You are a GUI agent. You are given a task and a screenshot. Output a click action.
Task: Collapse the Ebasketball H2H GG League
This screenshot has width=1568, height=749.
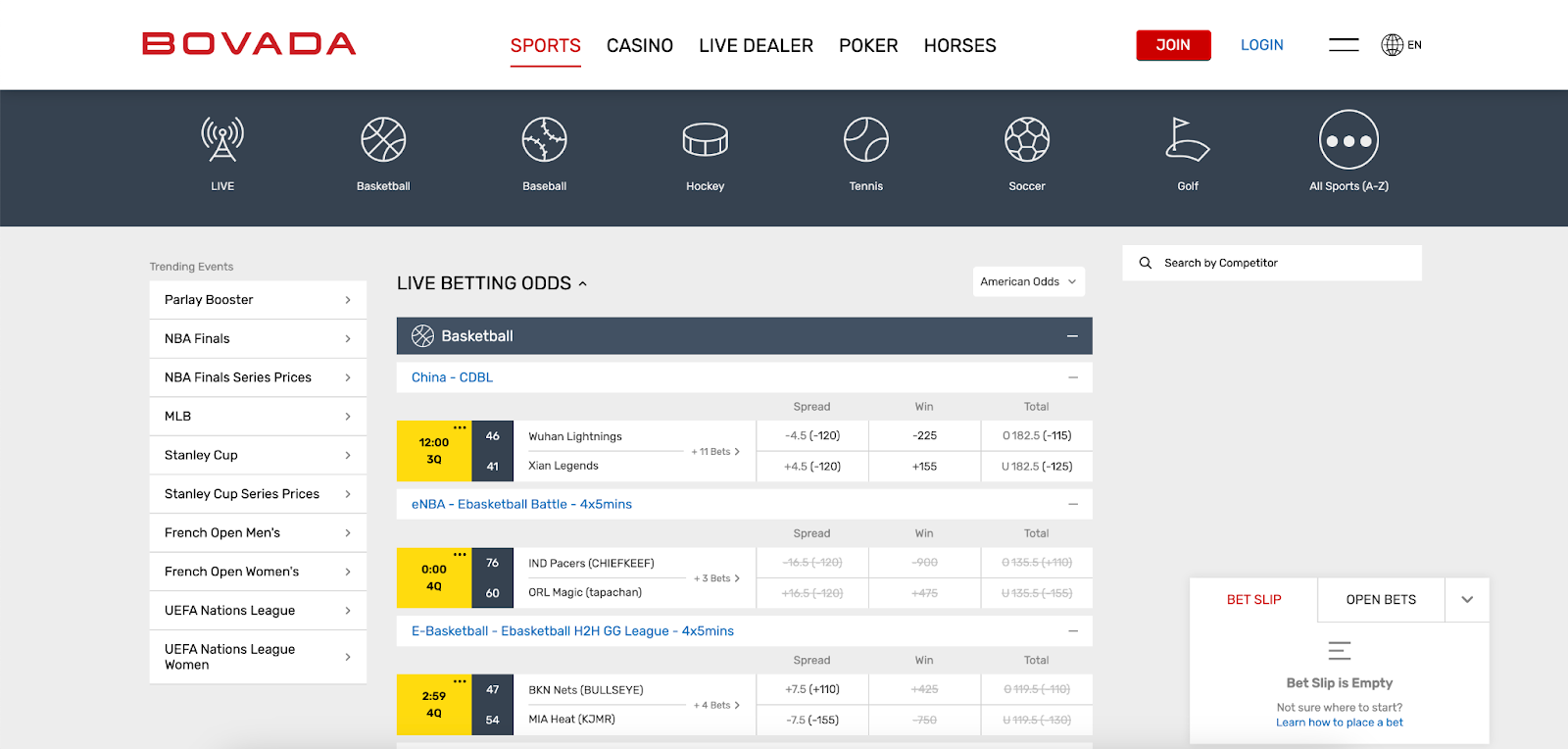pyautogui.click(x=1073, y=631)
